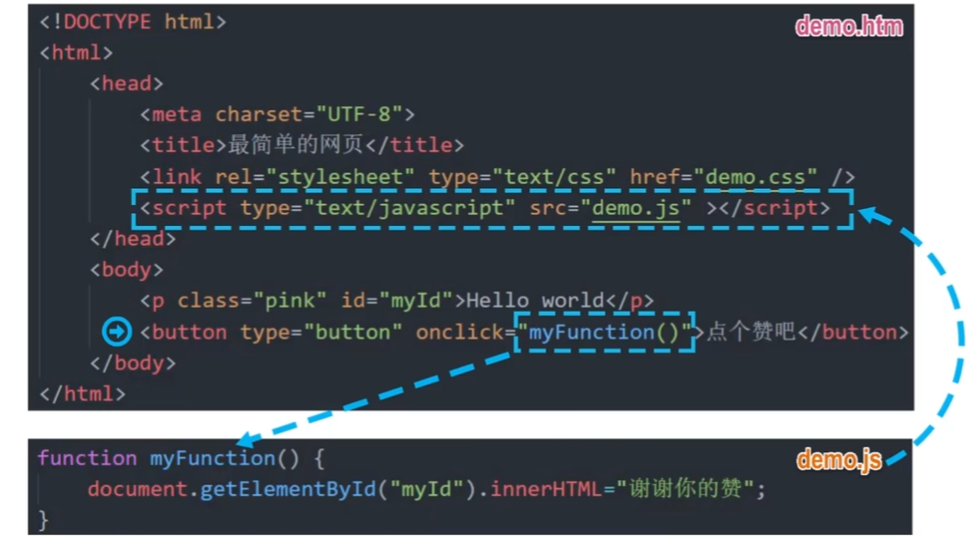This screenshot has height=549, width=966.
Task: Click the meta charset UTF-8 line
Action: click(x=277, y=115)
